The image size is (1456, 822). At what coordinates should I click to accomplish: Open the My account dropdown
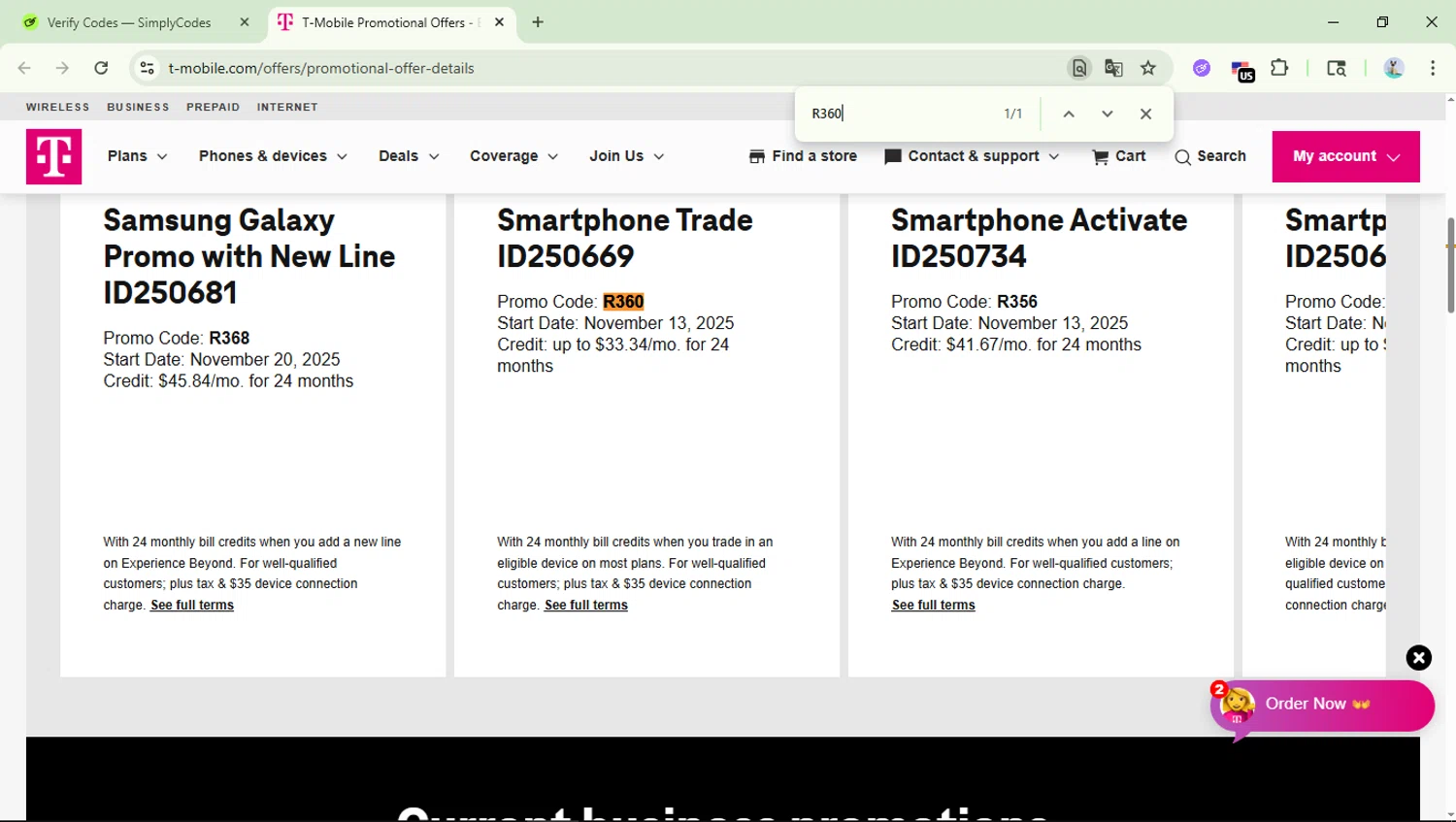pos(1345,156)
